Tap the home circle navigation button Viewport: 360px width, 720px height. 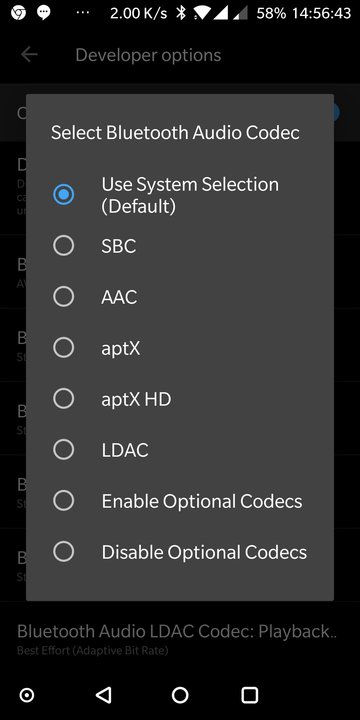coord(180,695)
